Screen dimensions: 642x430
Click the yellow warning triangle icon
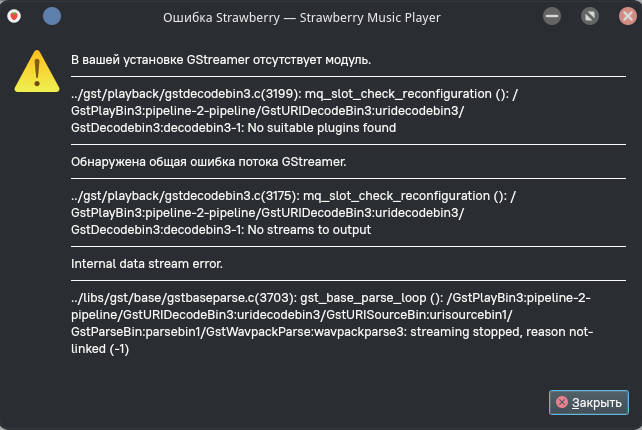coord(36,71)
